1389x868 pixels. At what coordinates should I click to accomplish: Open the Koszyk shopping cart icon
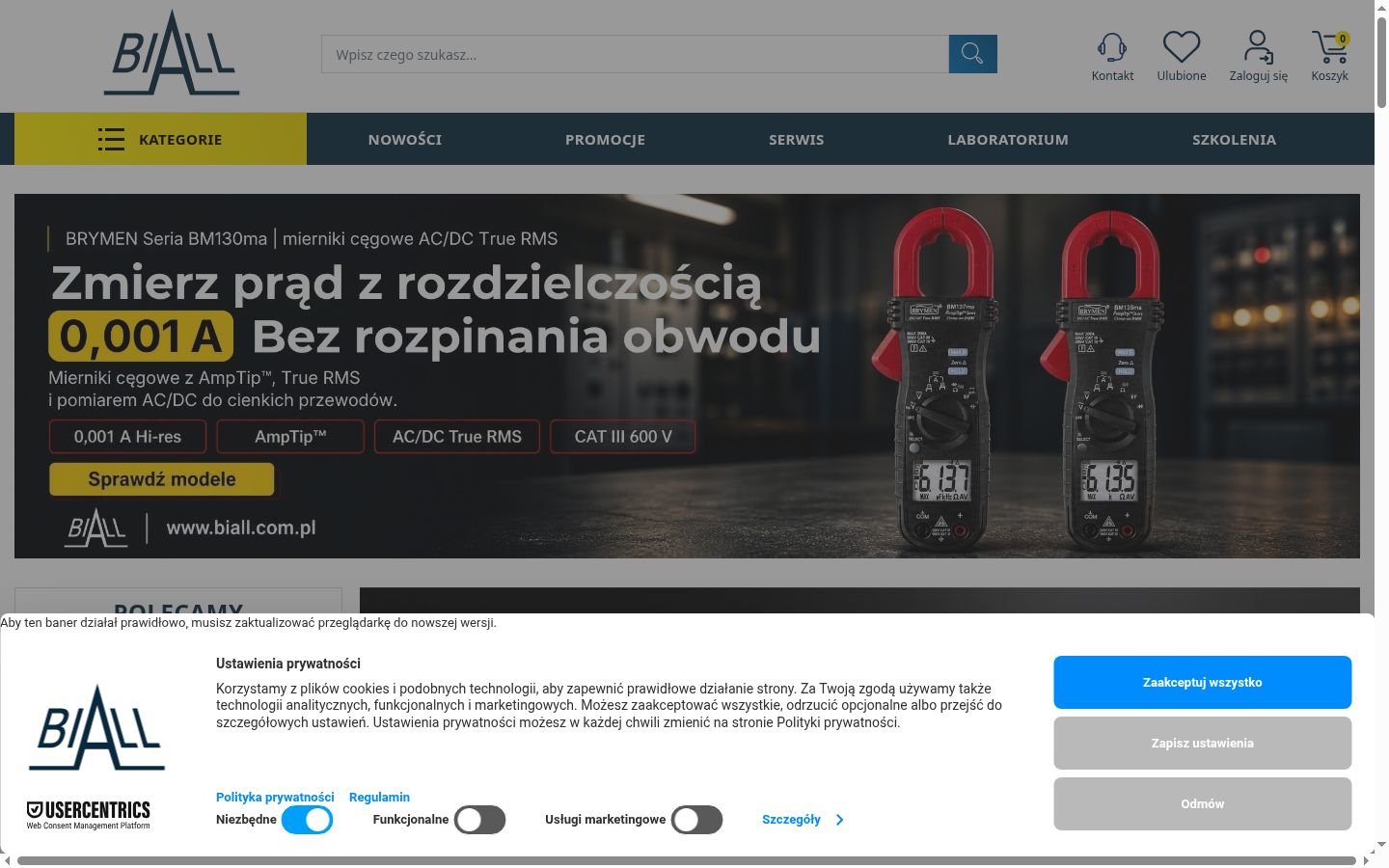(x=1329, y=46)
